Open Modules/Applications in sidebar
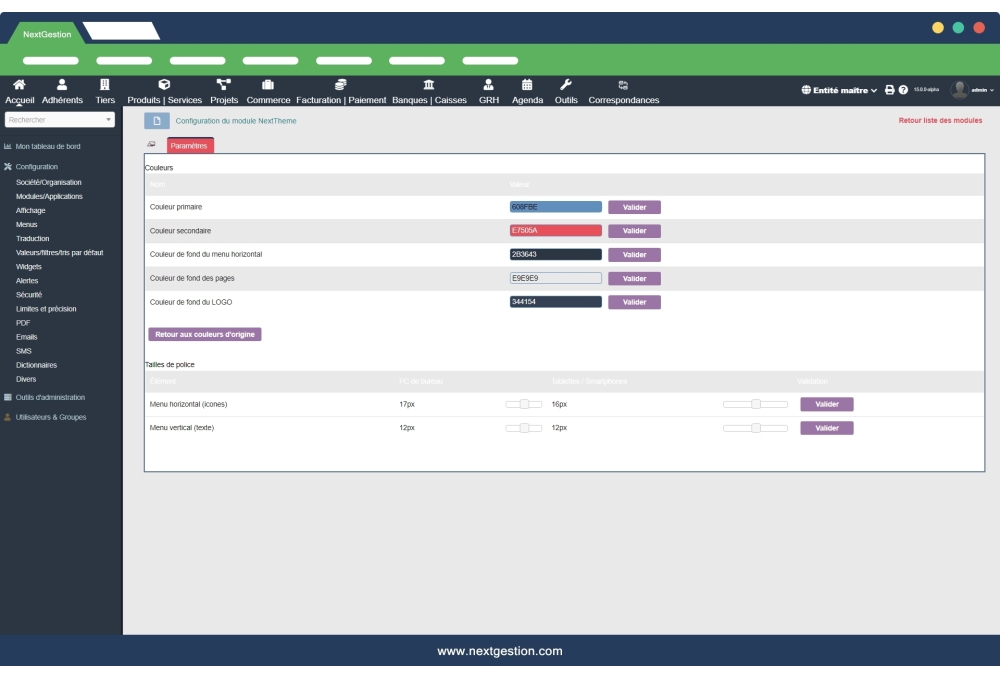Screen dimensions: 1000x679 (x=49, y=197)
